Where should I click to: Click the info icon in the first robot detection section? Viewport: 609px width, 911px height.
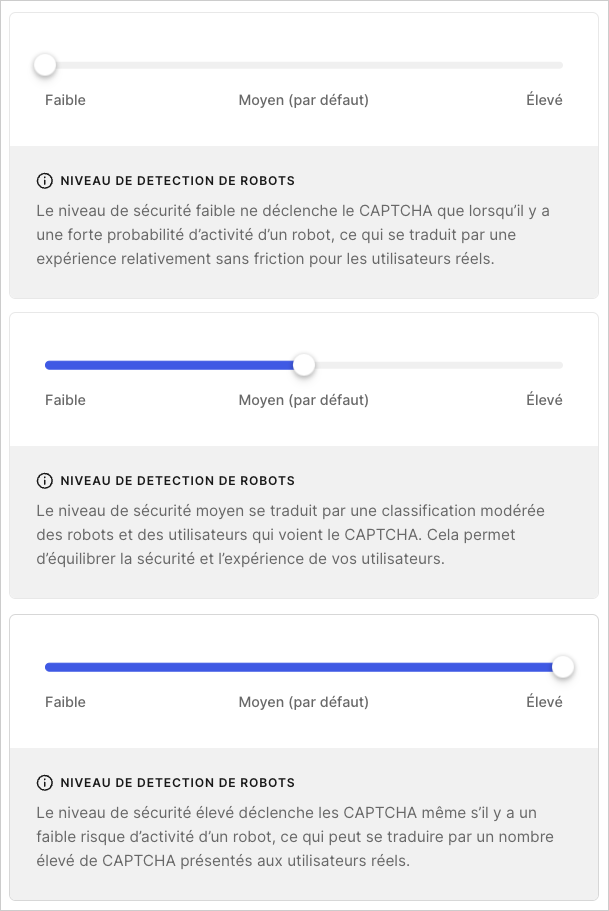click(x=44, y=181)
